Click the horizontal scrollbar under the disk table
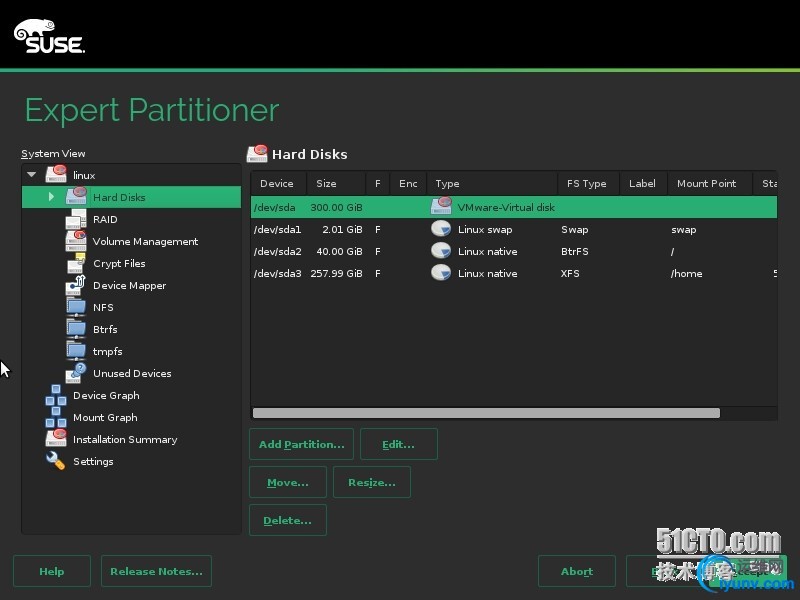 pos(486,412)
